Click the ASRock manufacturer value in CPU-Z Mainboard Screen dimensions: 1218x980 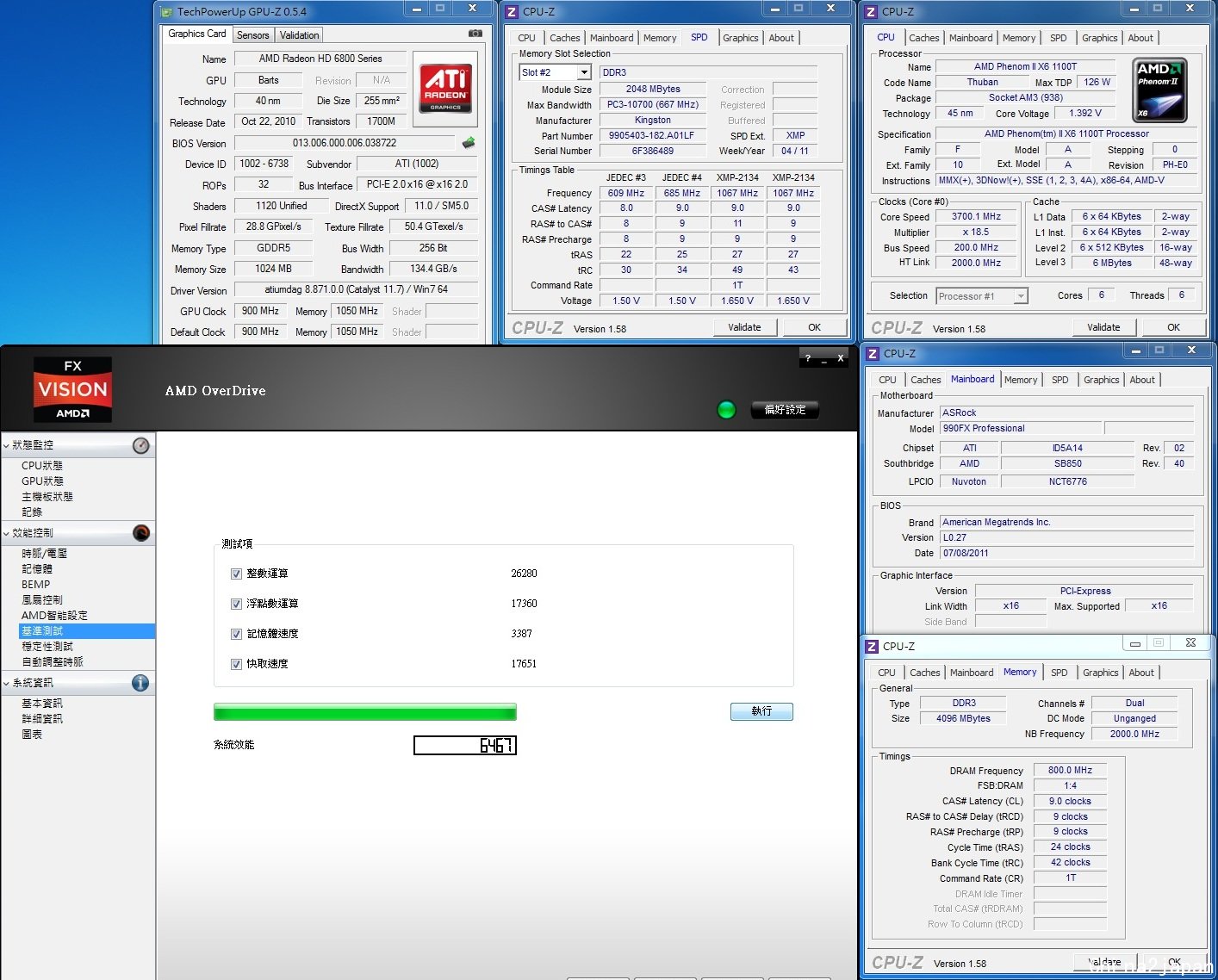click(x=1068, y=413)
